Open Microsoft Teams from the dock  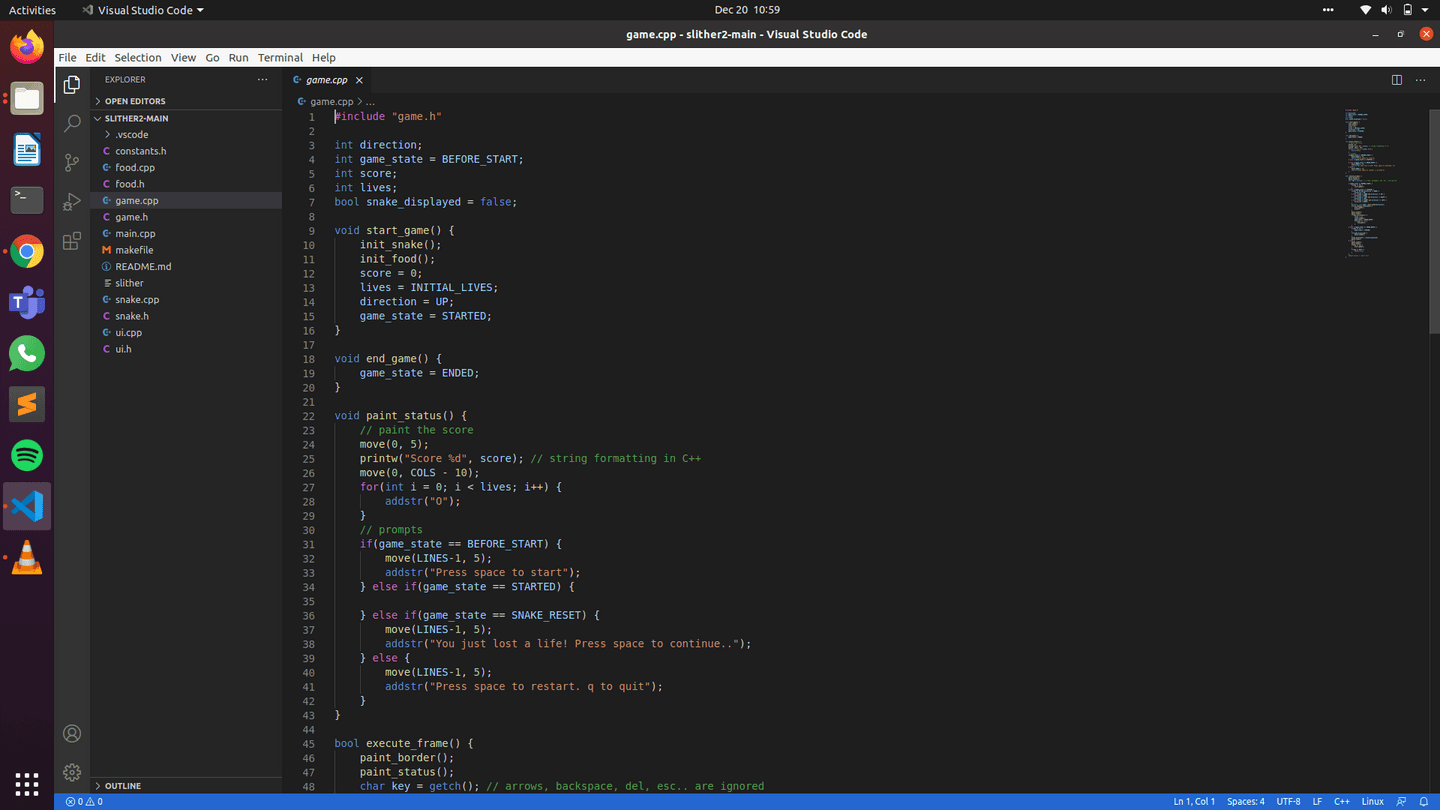pos(27,302)
